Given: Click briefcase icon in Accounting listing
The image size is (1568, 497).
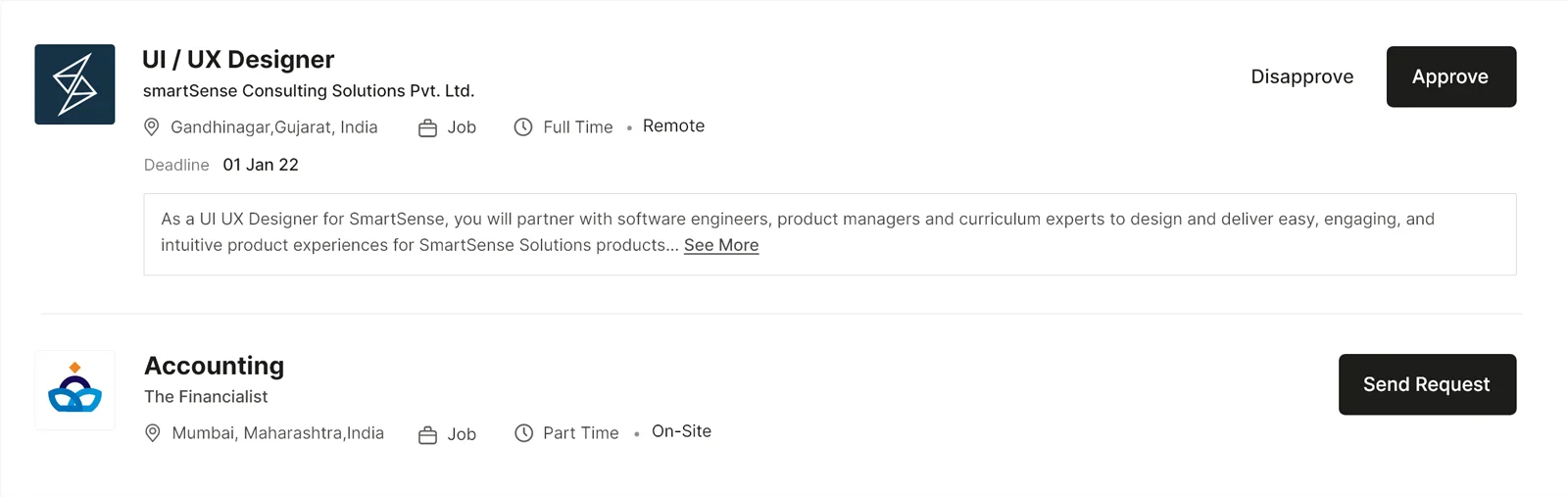Looking at the screenshot, I should pyautogui.click(x=427, y=435).
